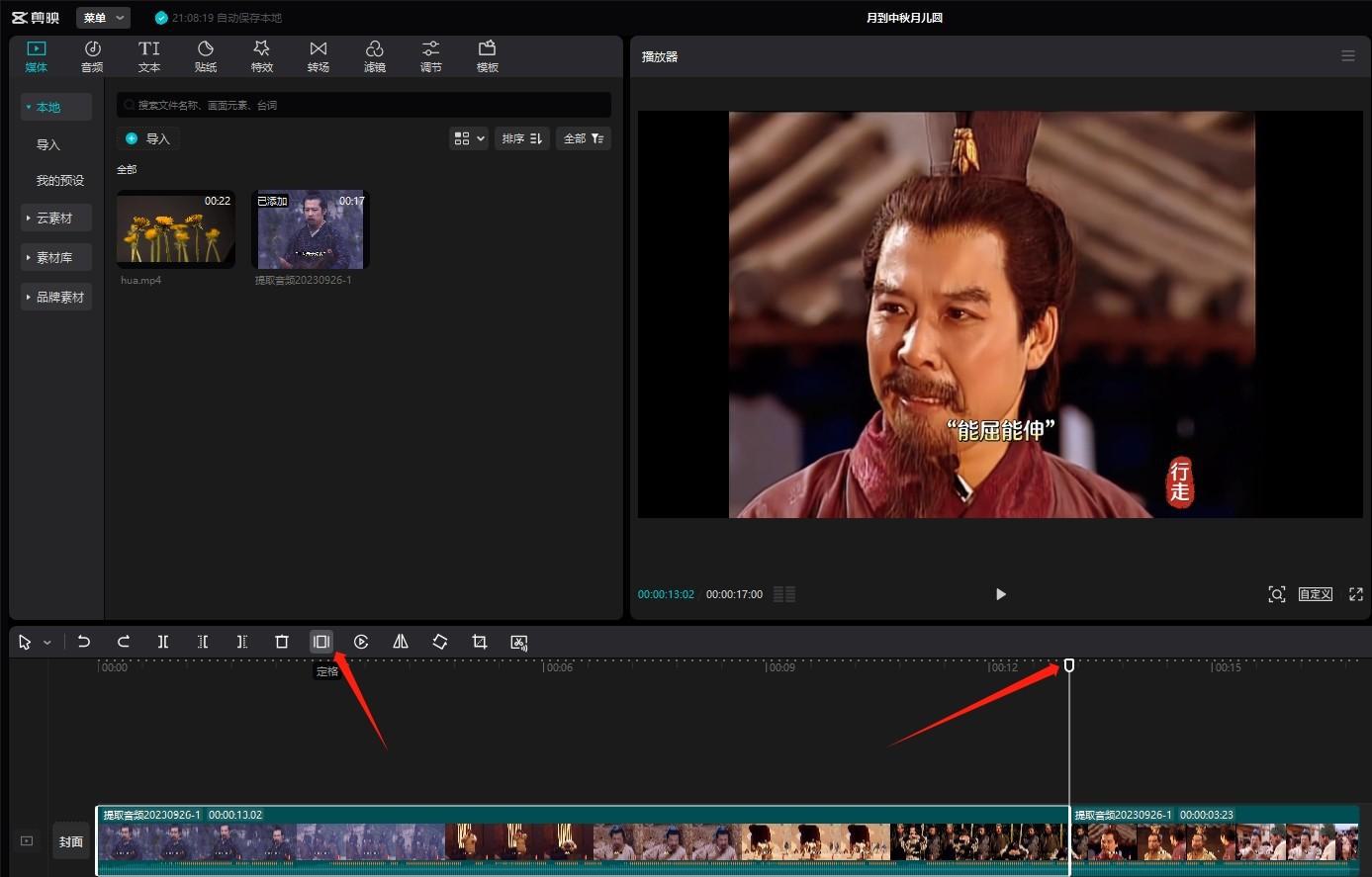Click the 全部 label above media thumbnails
Image resolution: width=1372 pixels, height=877 pixels.
click(x=127, y=169)
